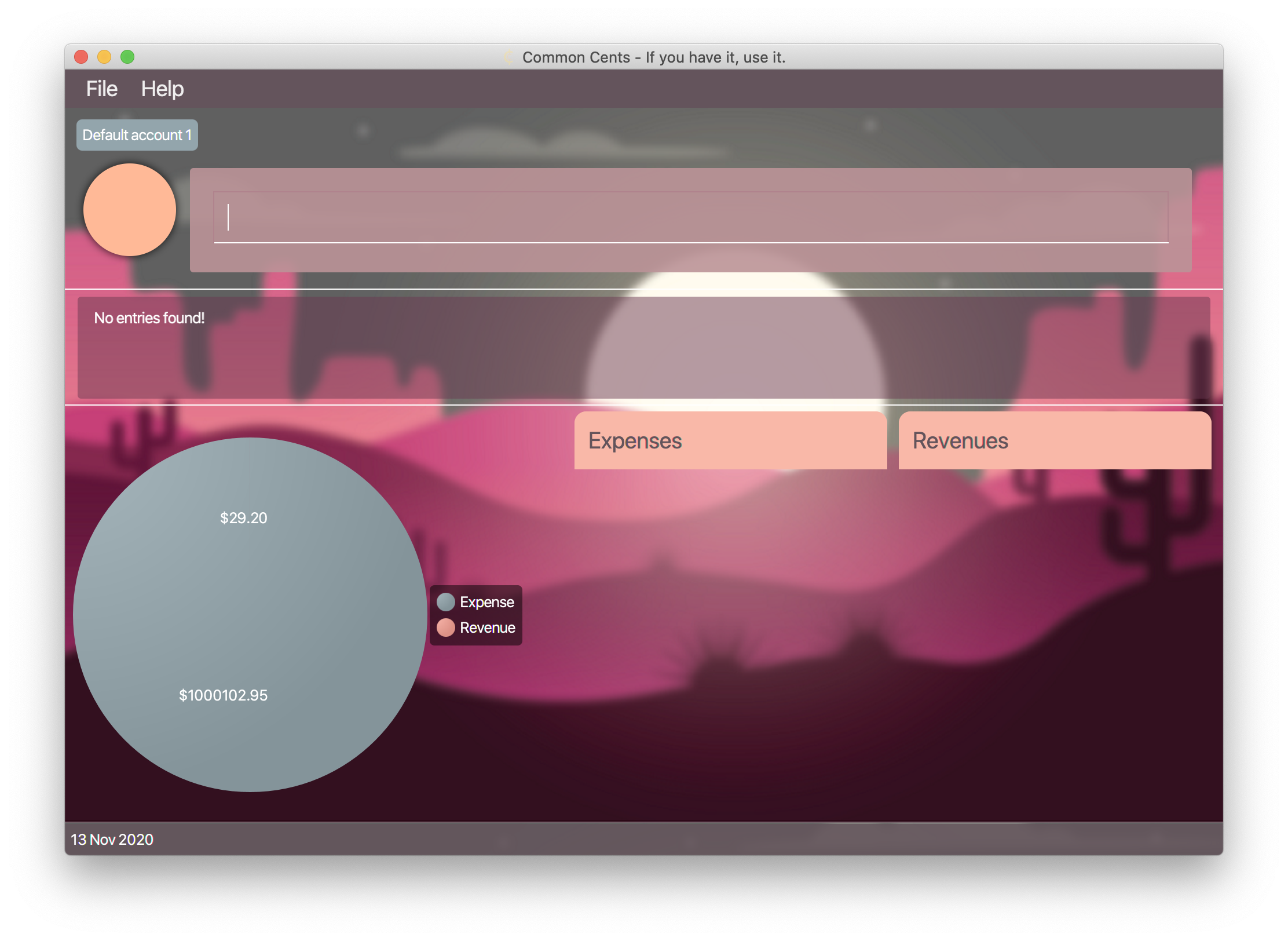
Task: Select the Revenues panel header
Action: tap(1054, 440)
